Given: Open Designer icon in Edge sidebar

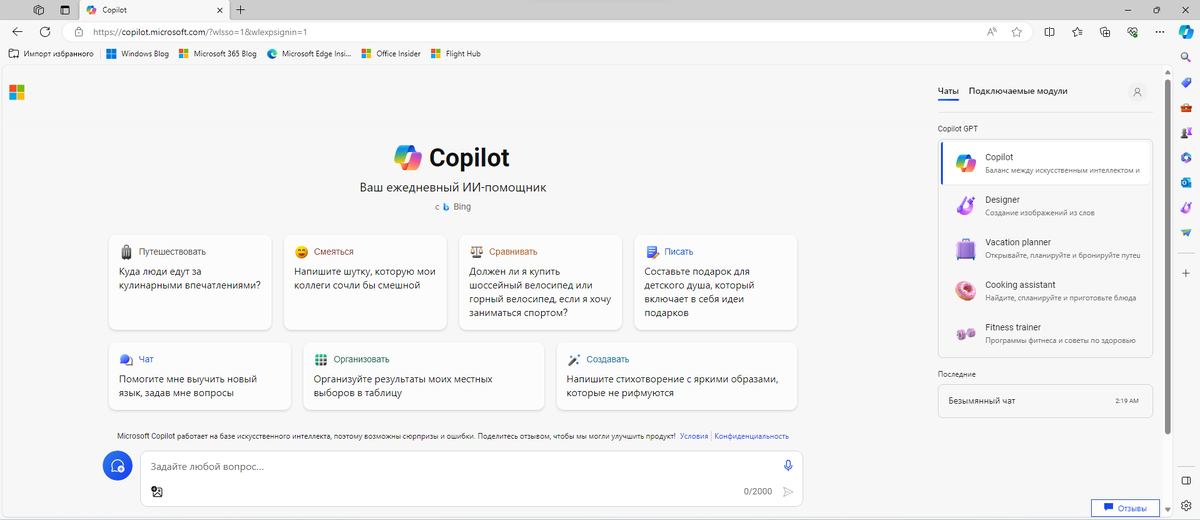Looking at the screenshot, I should [x=1186, y=207].
